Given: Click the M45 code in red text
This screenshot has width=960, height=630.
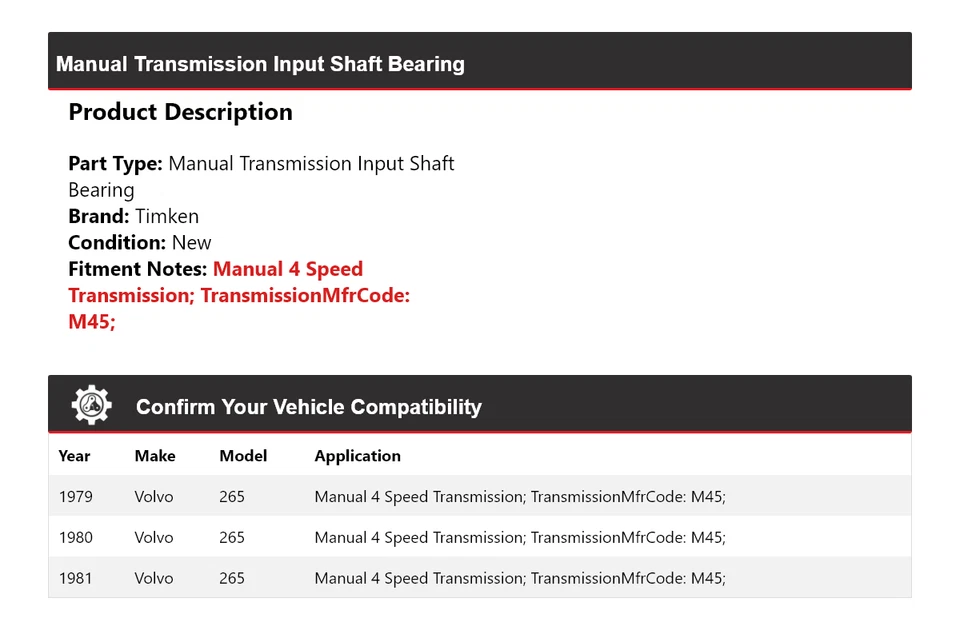Looking at the screenshot, I should tap(91, 322).
